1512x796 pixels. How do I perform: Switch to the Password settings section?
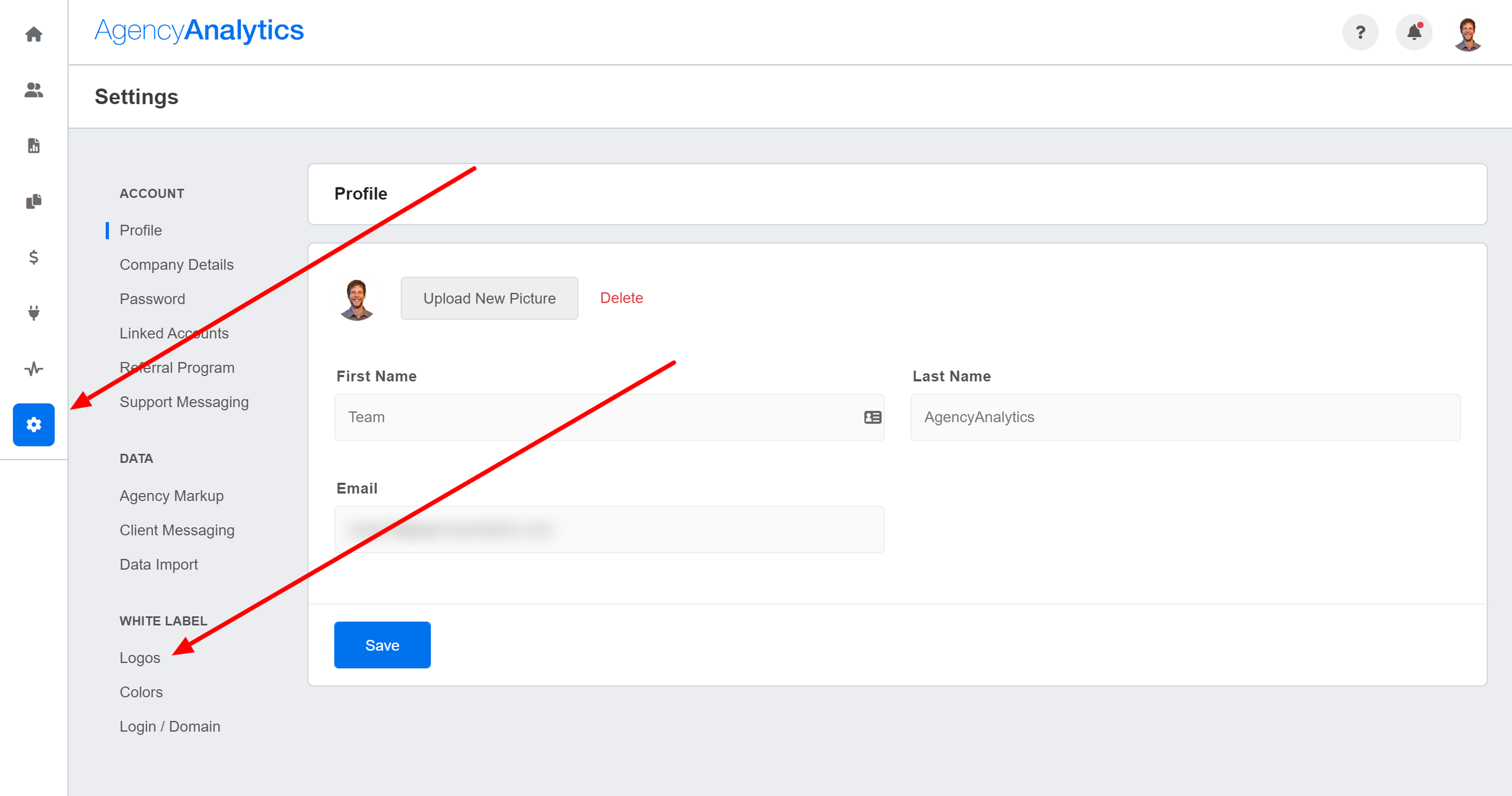(x=152, y=298)
